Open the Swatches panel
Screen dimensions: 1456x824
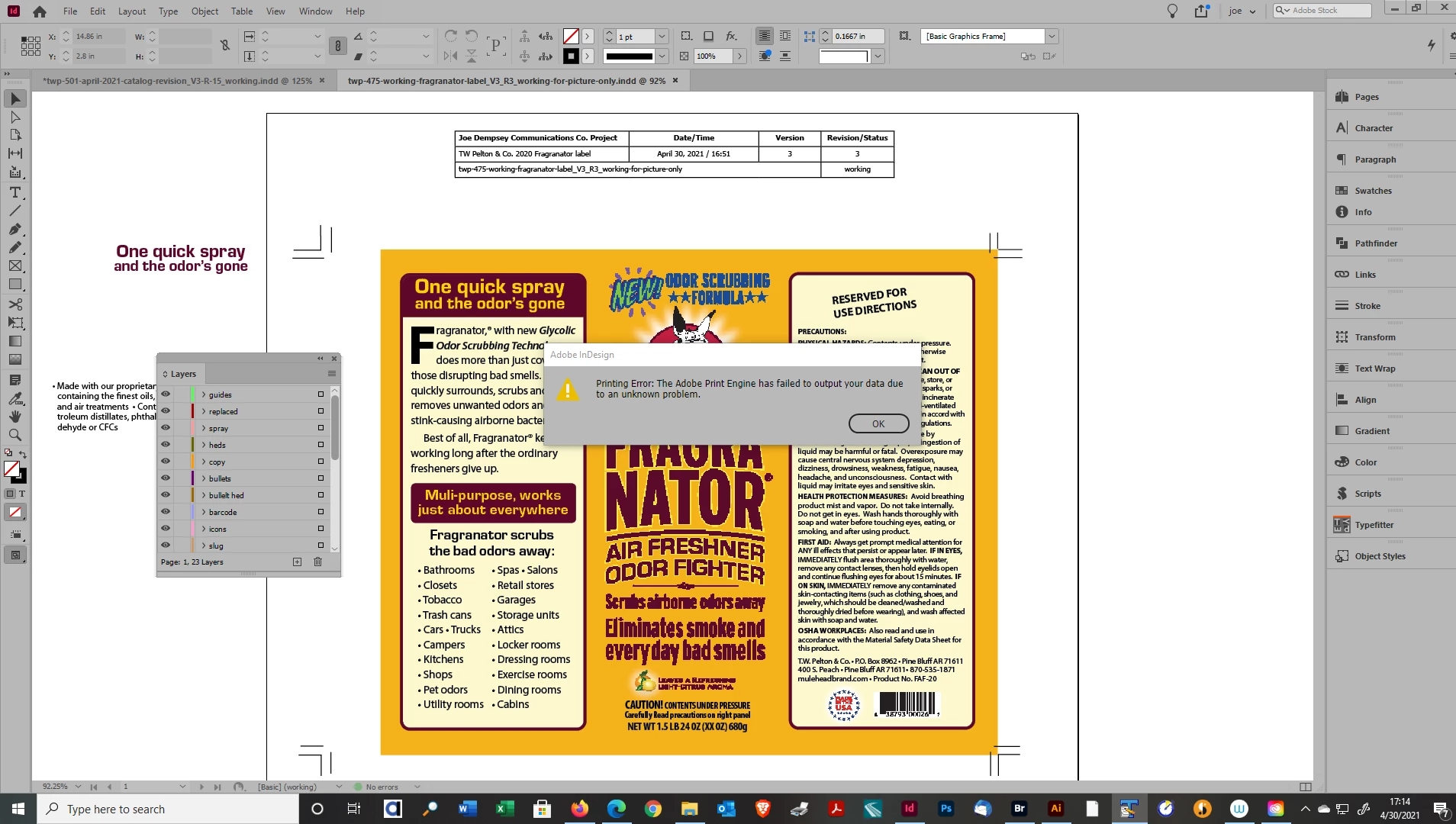pos(1373,191)
